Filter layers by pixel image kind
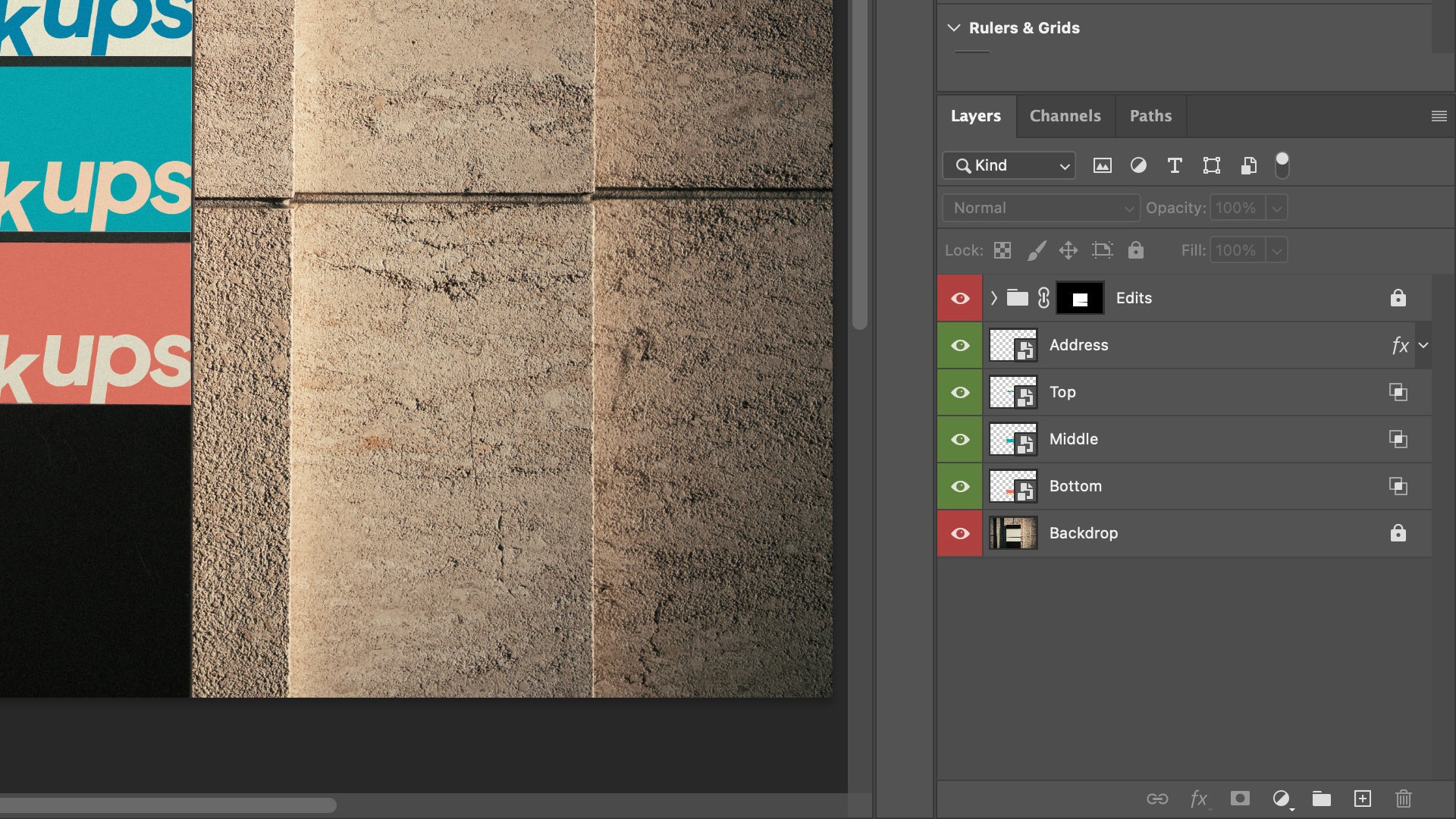 pos(1102,165)
